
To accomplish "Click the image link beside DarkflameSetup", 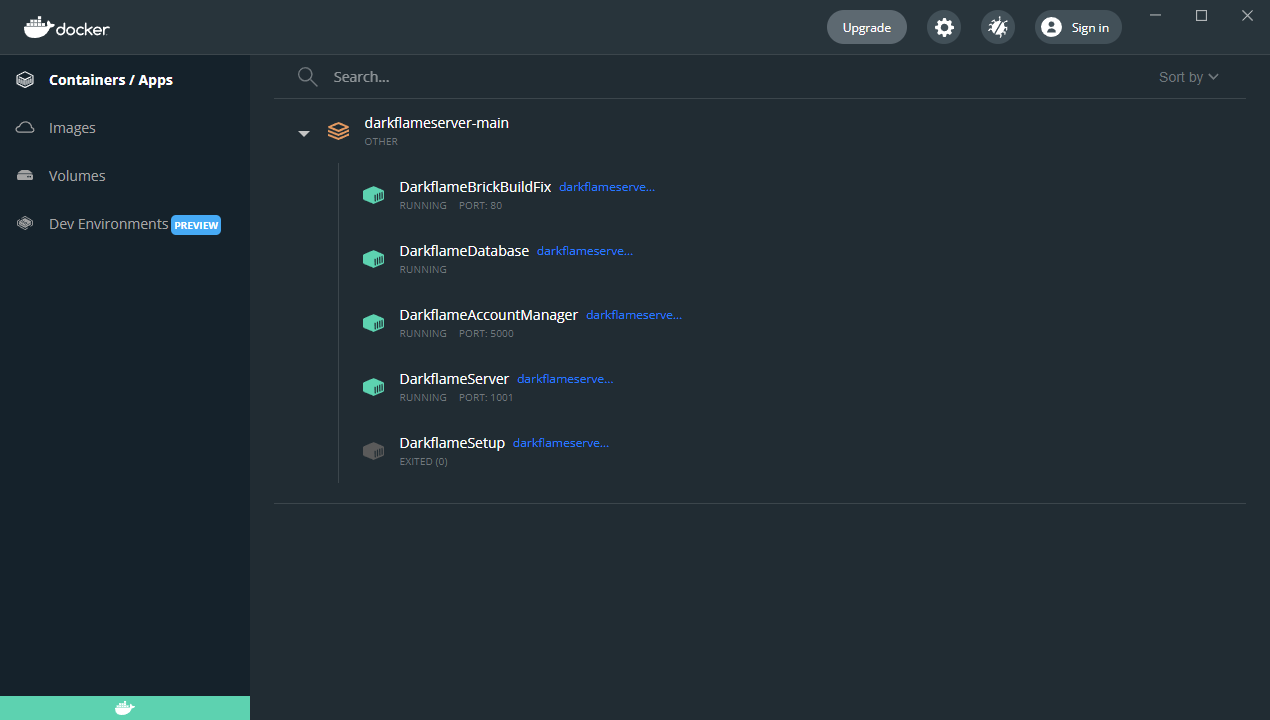I will click(x=560, y=442).
